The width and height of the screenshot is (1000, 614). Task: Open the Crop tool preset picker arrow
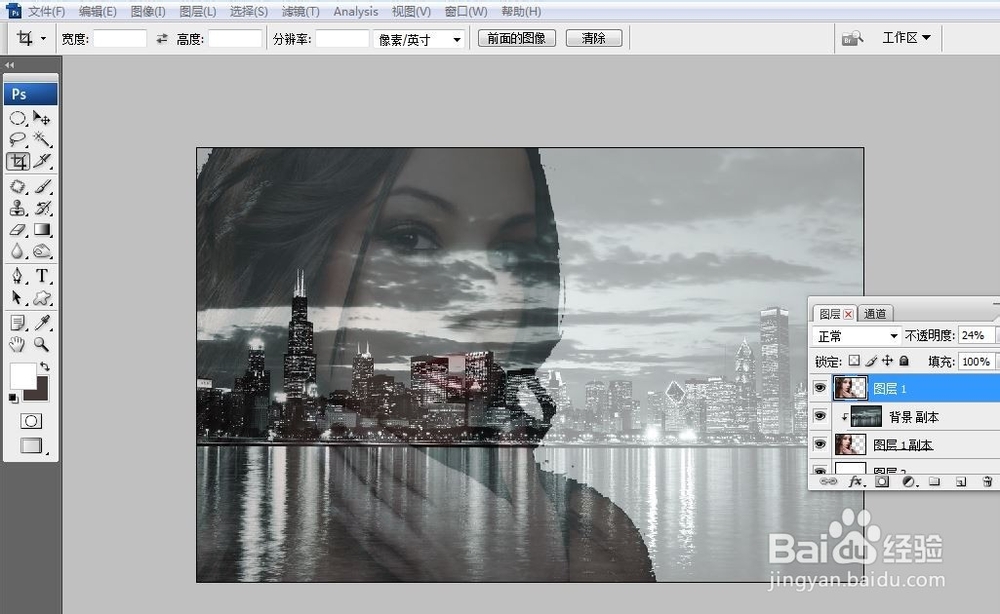coord(43,39)
